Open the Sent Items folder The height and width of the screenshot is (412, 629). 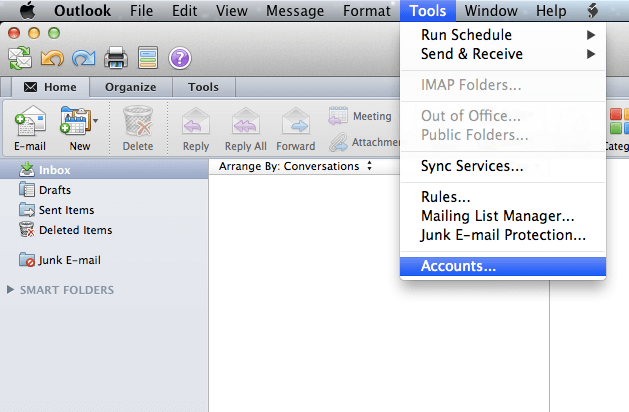(x=104, y=210)
